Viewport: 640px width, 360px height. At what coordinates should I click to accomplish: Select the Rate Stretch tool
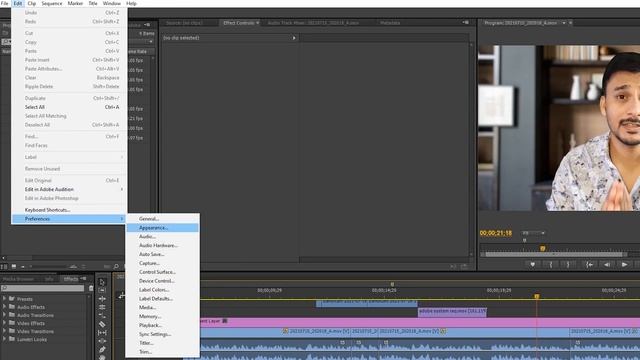click(x=102, y=316)
